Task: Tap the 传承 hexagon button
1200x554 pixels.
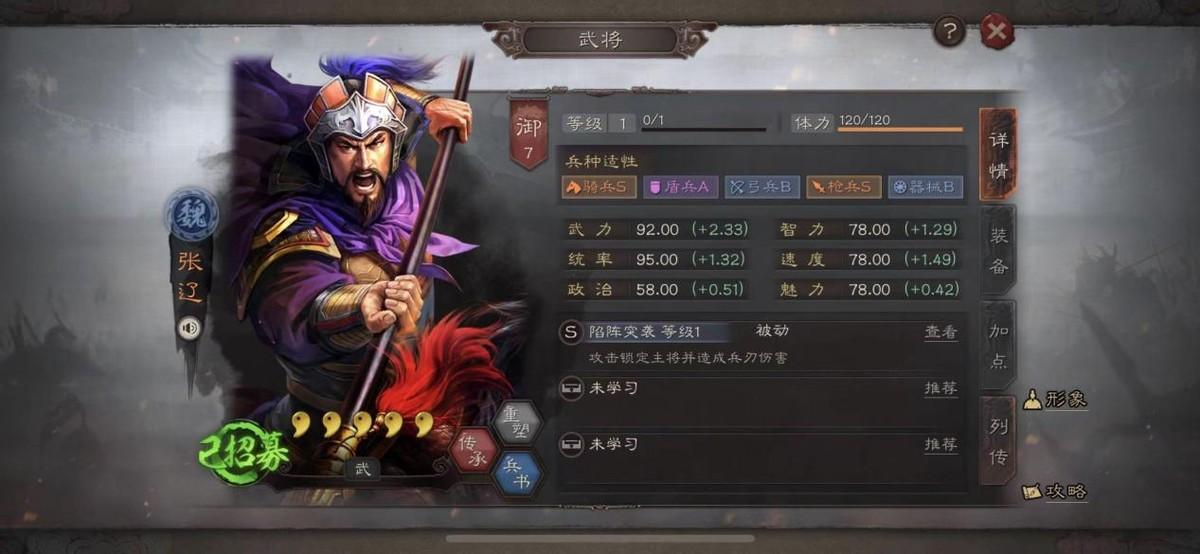Action: pos(472,447)
